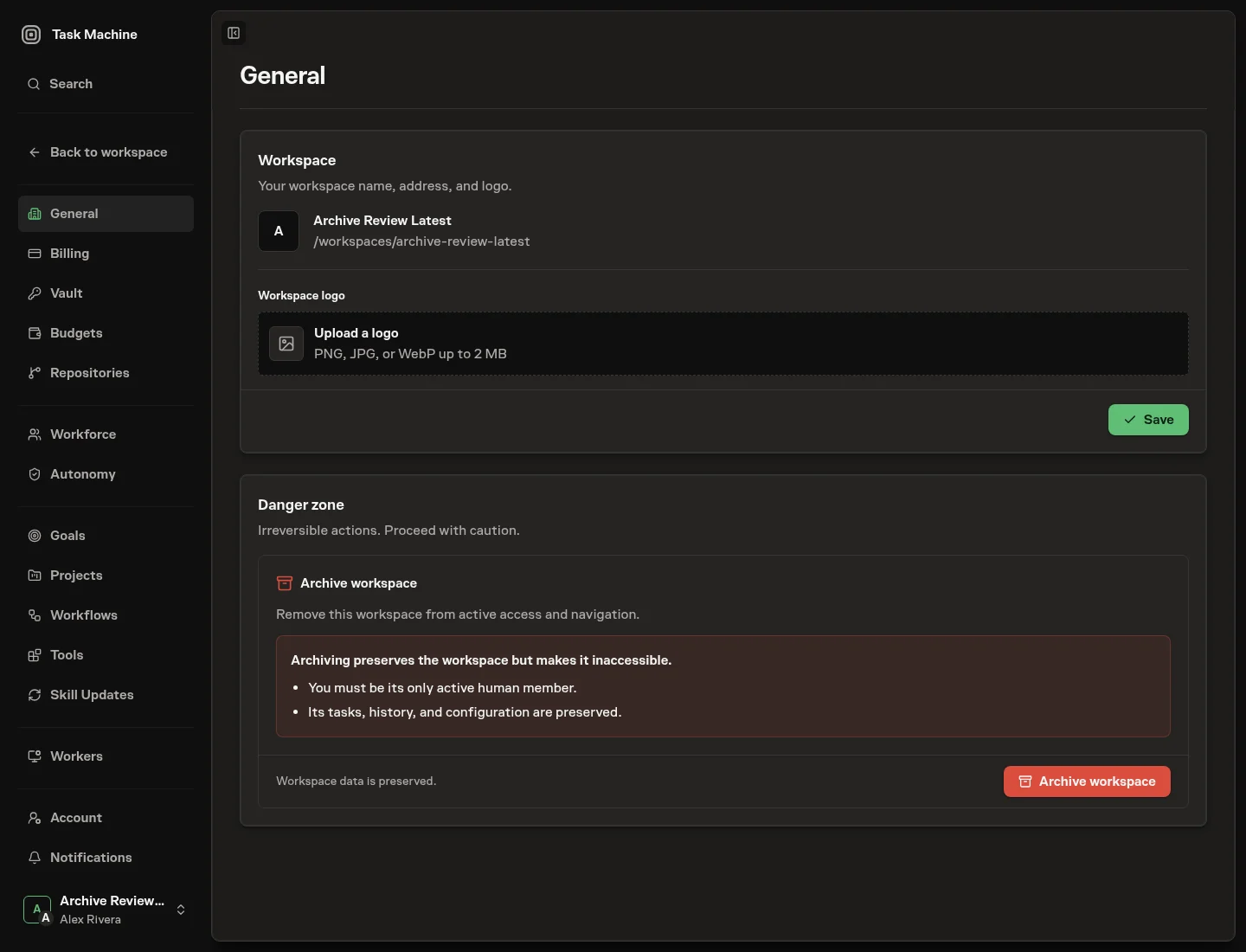Click the red Archive workspace button
The height and width of the screenshot is (952, 1246).
click(x=1087, y=782)
